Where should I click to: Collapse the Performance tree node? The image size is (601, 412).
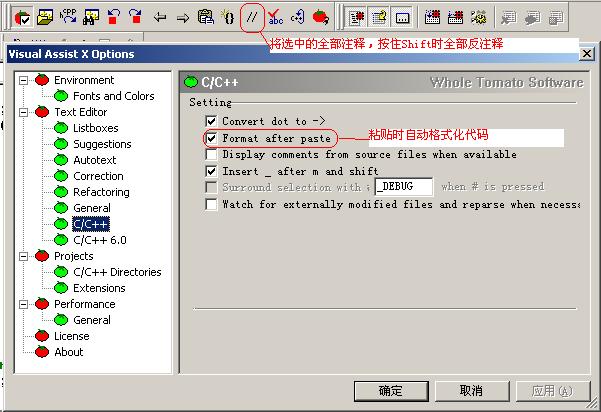pyautogui.click(x=24, y=304)
